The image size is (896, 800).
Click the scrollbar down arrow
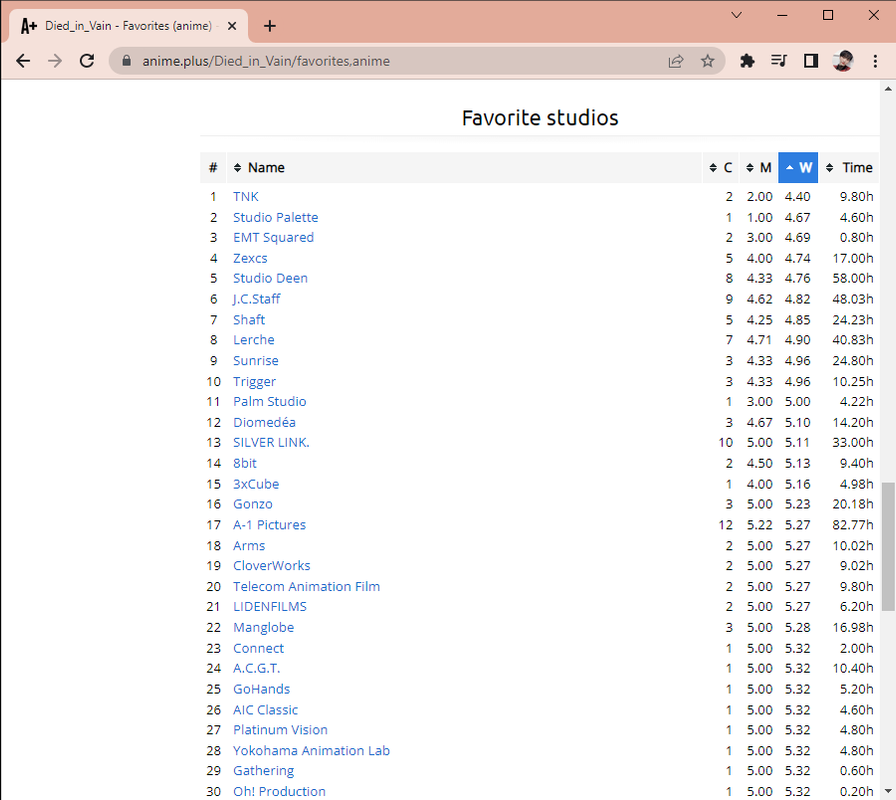(887, 793)
